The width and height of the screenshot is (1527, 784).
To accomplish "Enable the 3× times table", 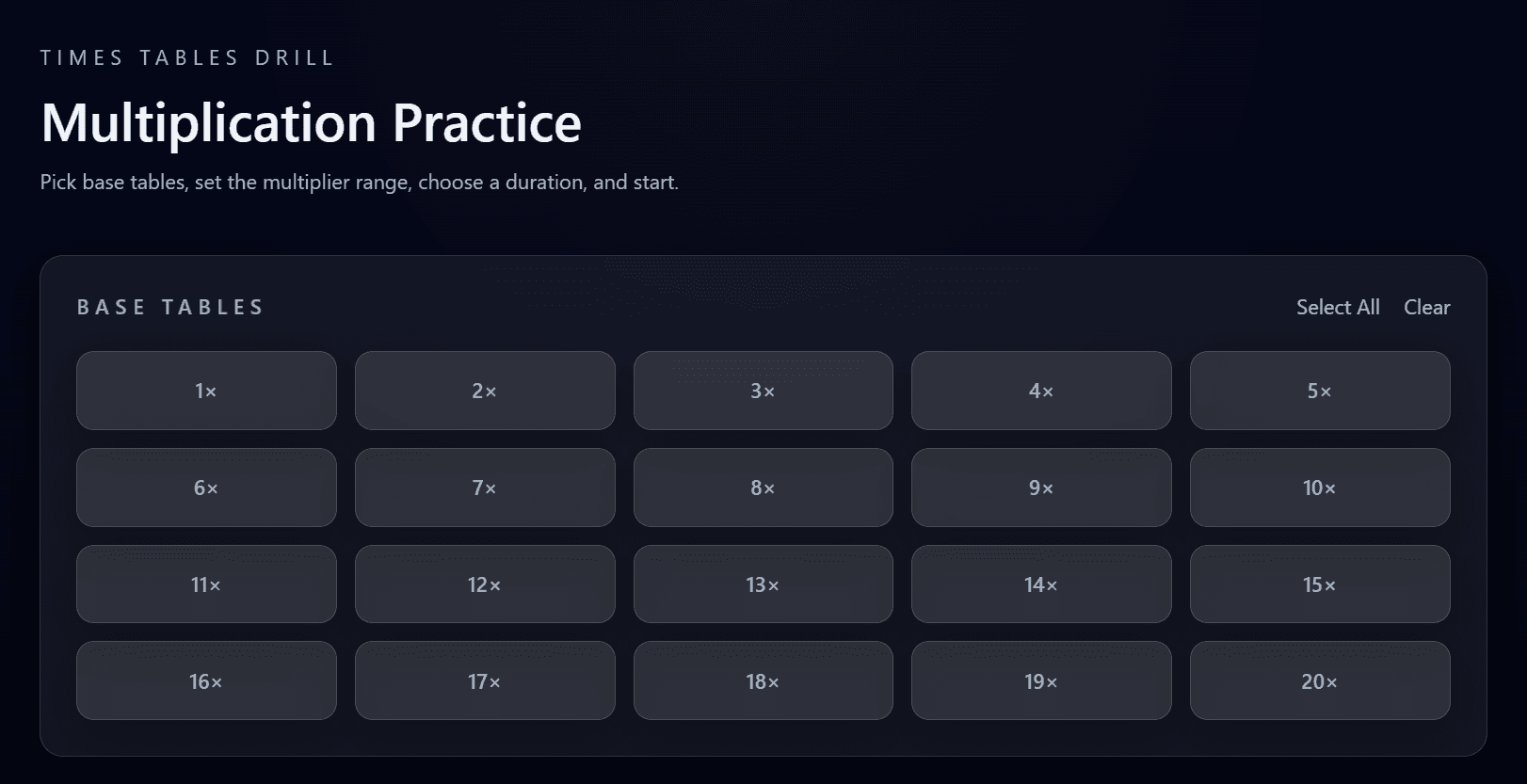I will click(763, 391).
